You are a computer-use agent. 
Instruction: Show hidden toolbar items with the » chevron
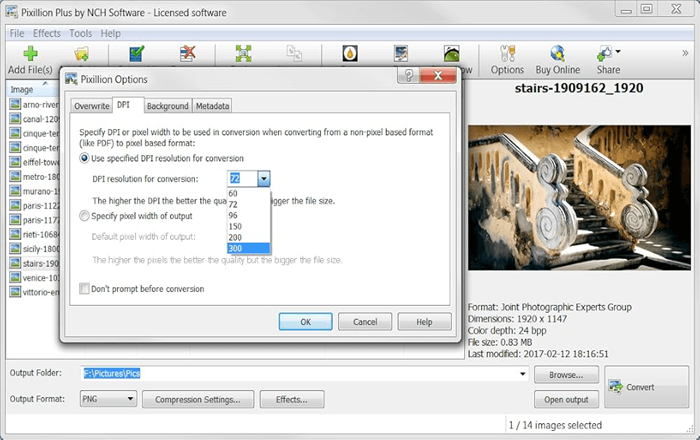[685, 53]
